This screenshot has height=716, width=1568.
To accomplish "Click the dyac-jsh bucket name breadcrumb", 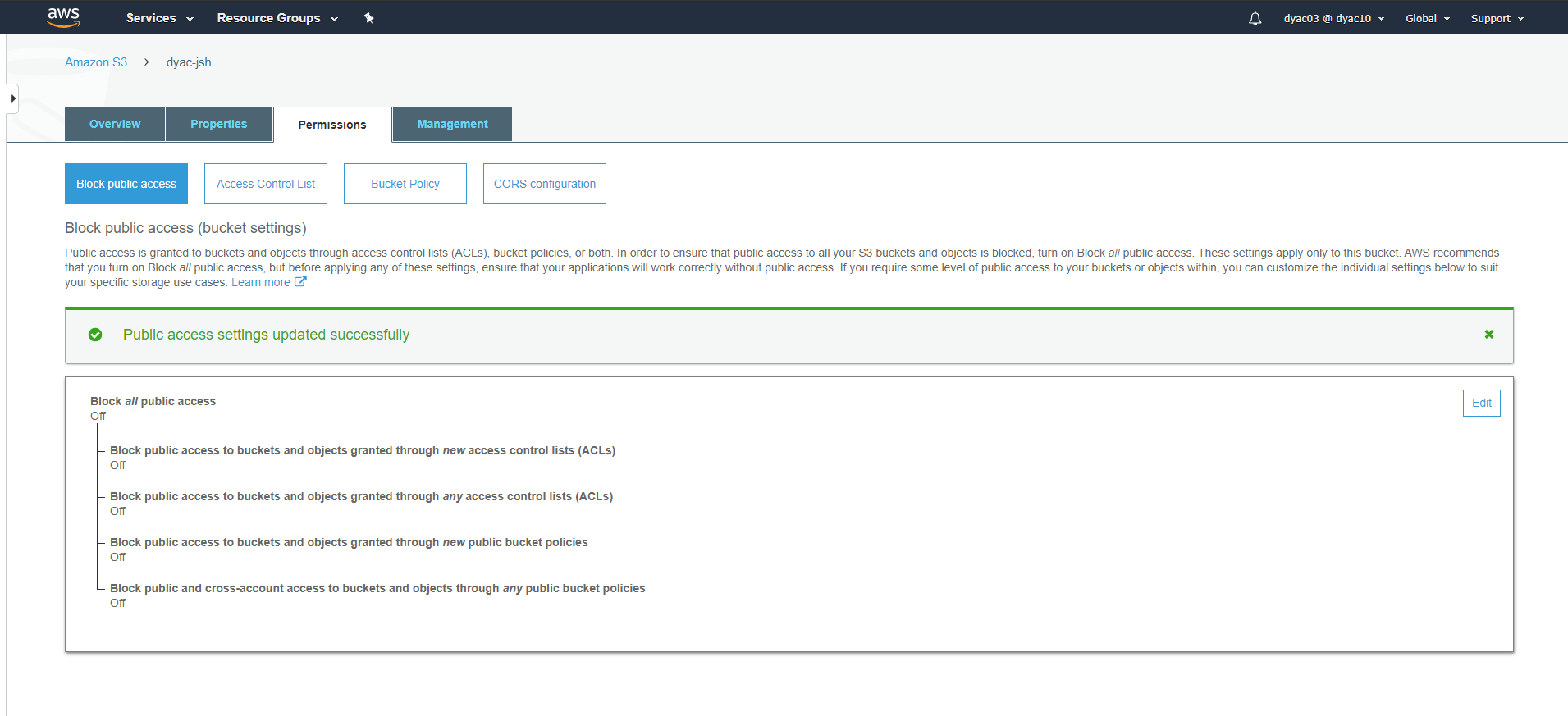I will [189, 62].
